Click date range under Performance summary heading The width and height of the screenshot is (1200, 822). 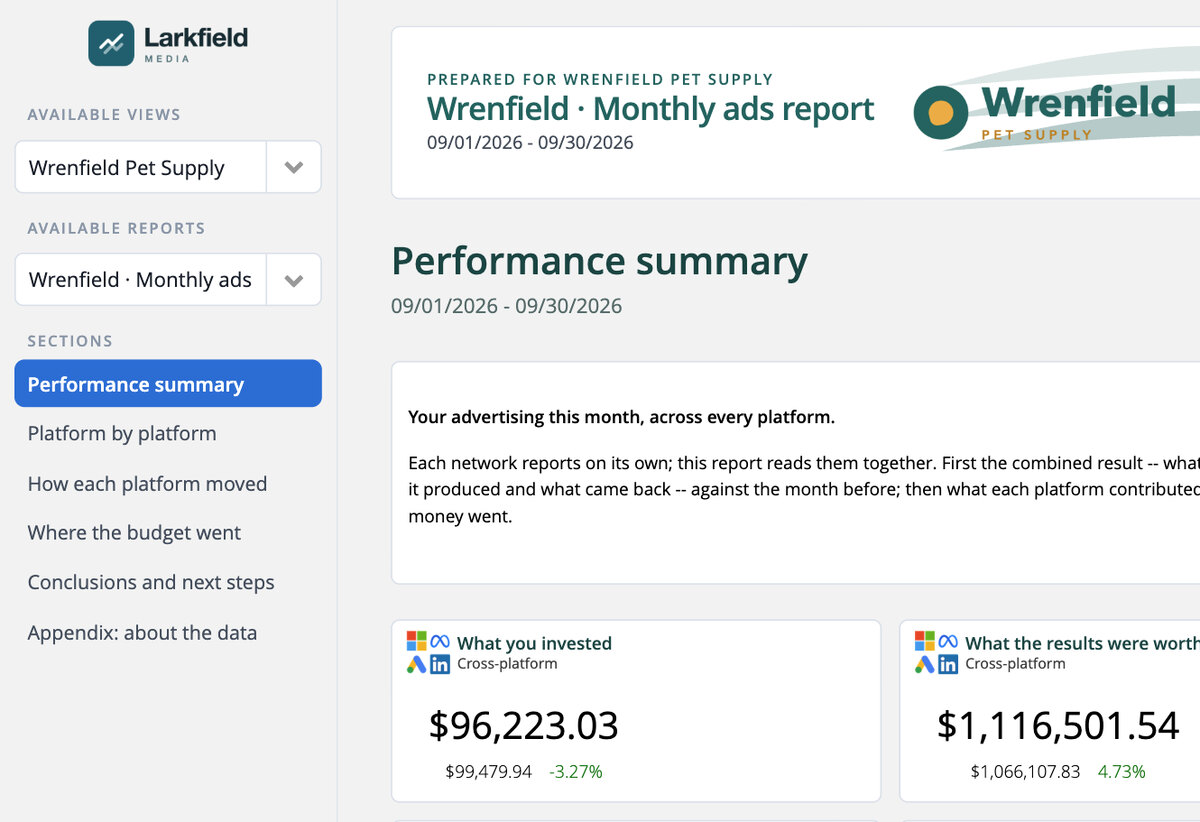506,306
